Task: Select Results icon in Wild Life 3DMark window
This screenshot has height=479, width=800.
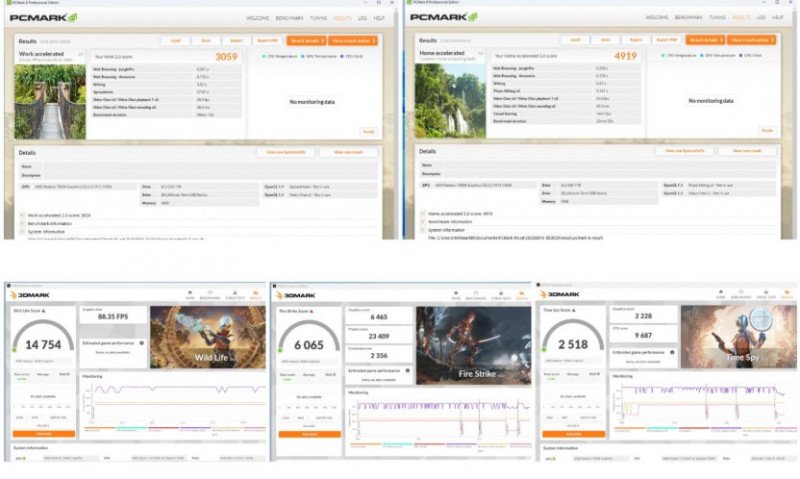Action: point(255,294)
